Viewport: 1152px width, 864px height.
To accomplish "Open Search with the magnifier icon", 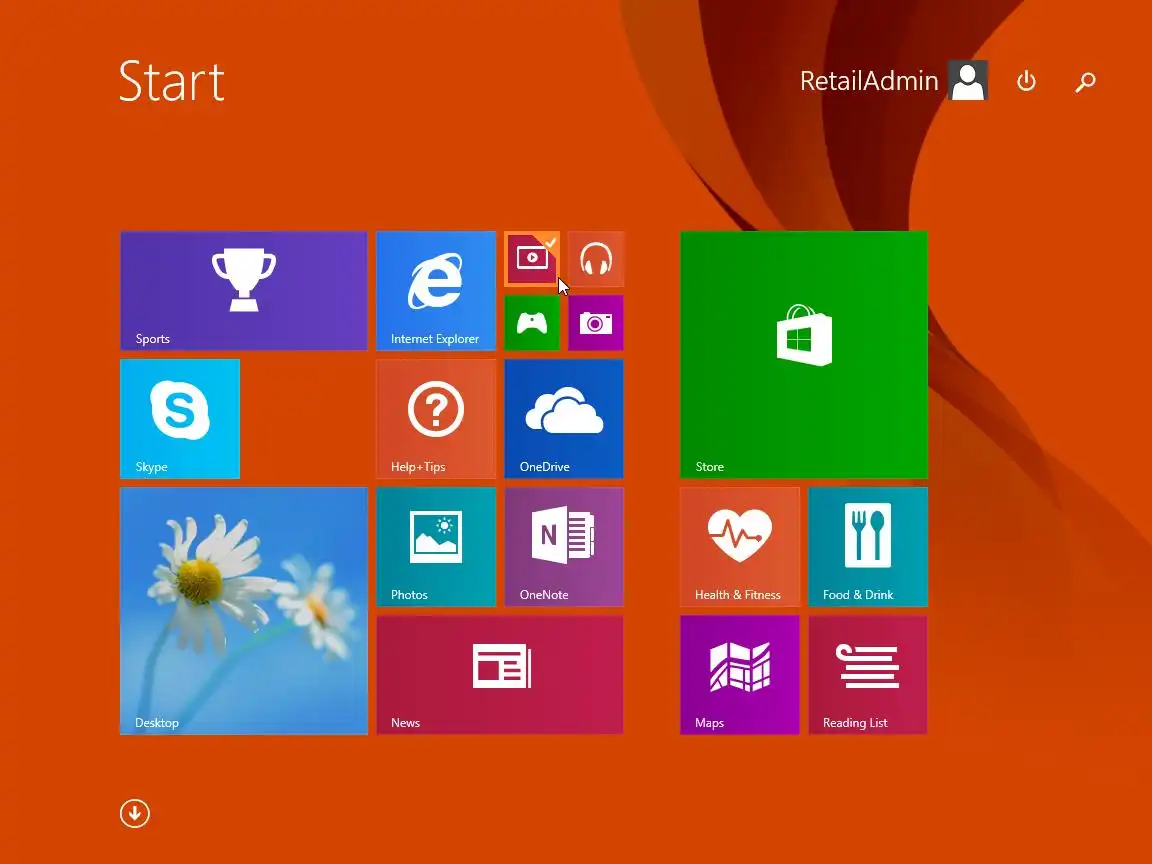I will coord(1085,82).
